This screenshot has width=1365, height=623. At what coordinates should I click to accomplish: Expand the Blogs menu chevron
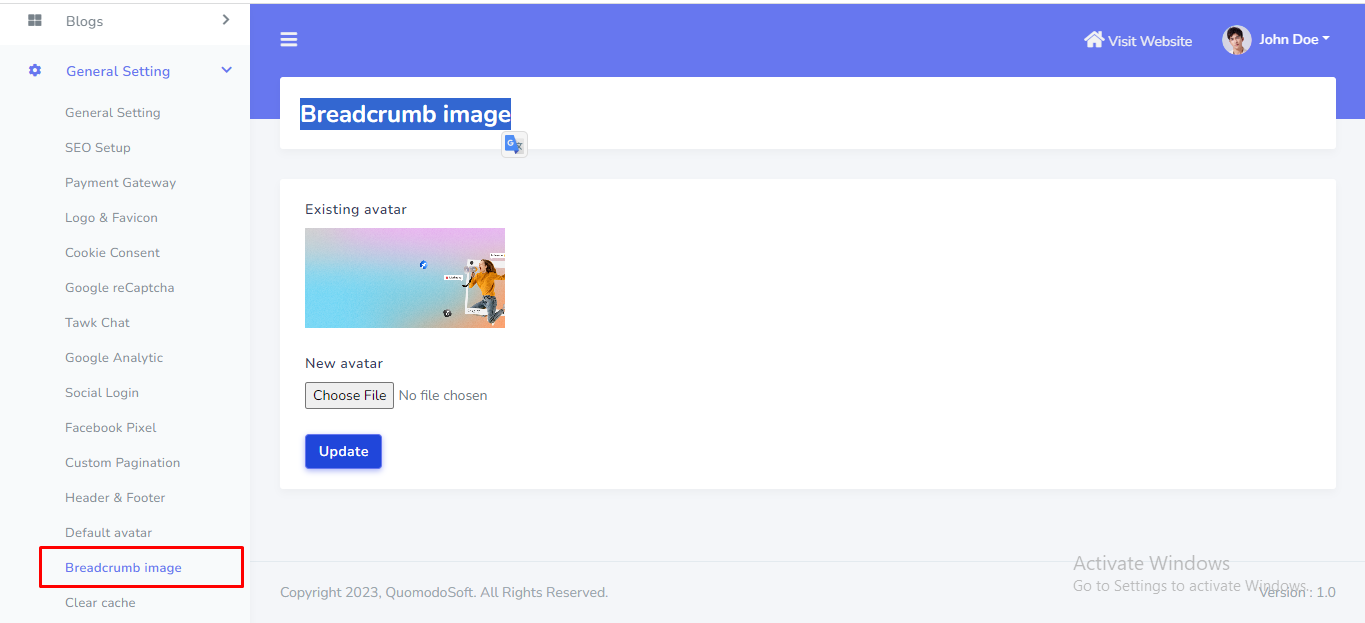pos(226,20)
